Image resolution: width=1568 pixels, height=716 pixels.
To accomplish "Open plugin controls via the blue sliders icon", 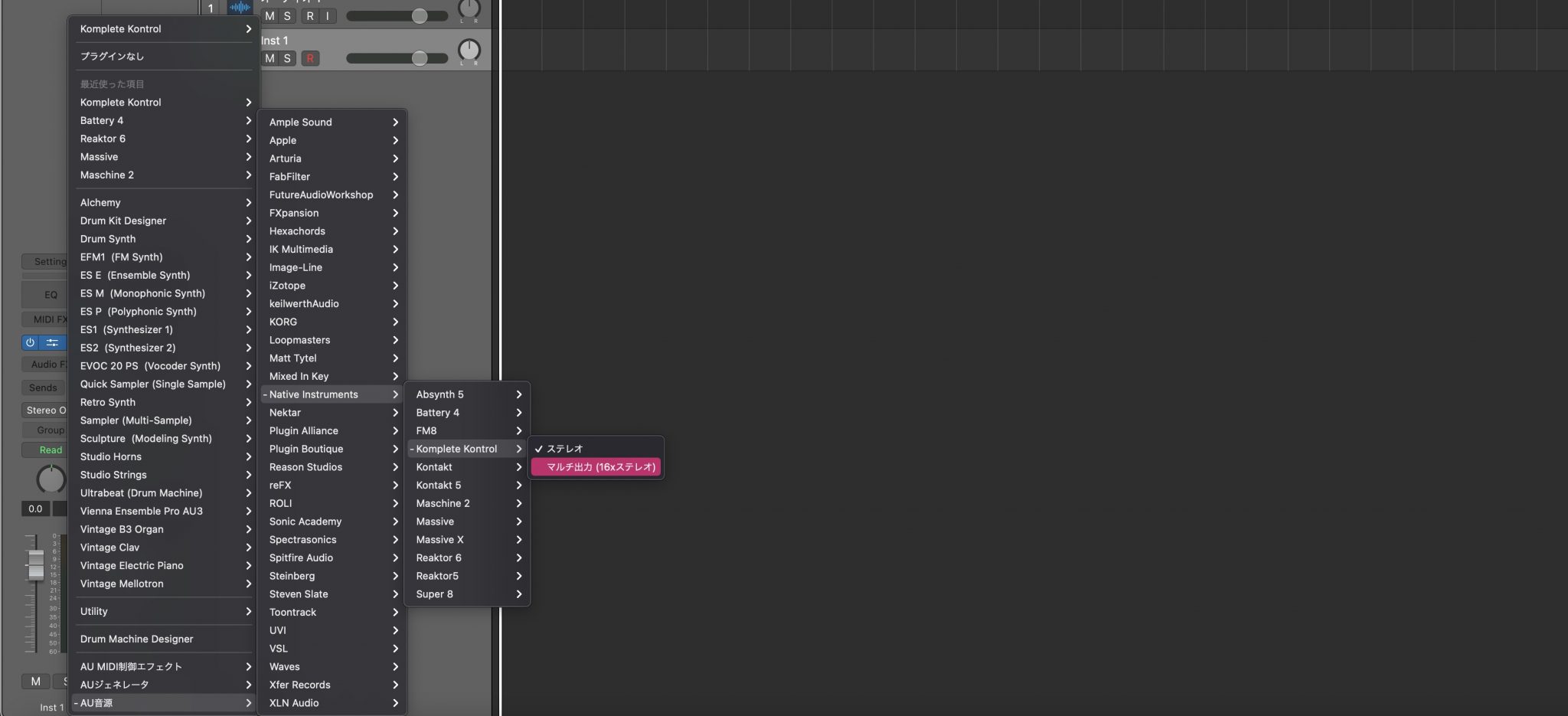I will [52, 342].
